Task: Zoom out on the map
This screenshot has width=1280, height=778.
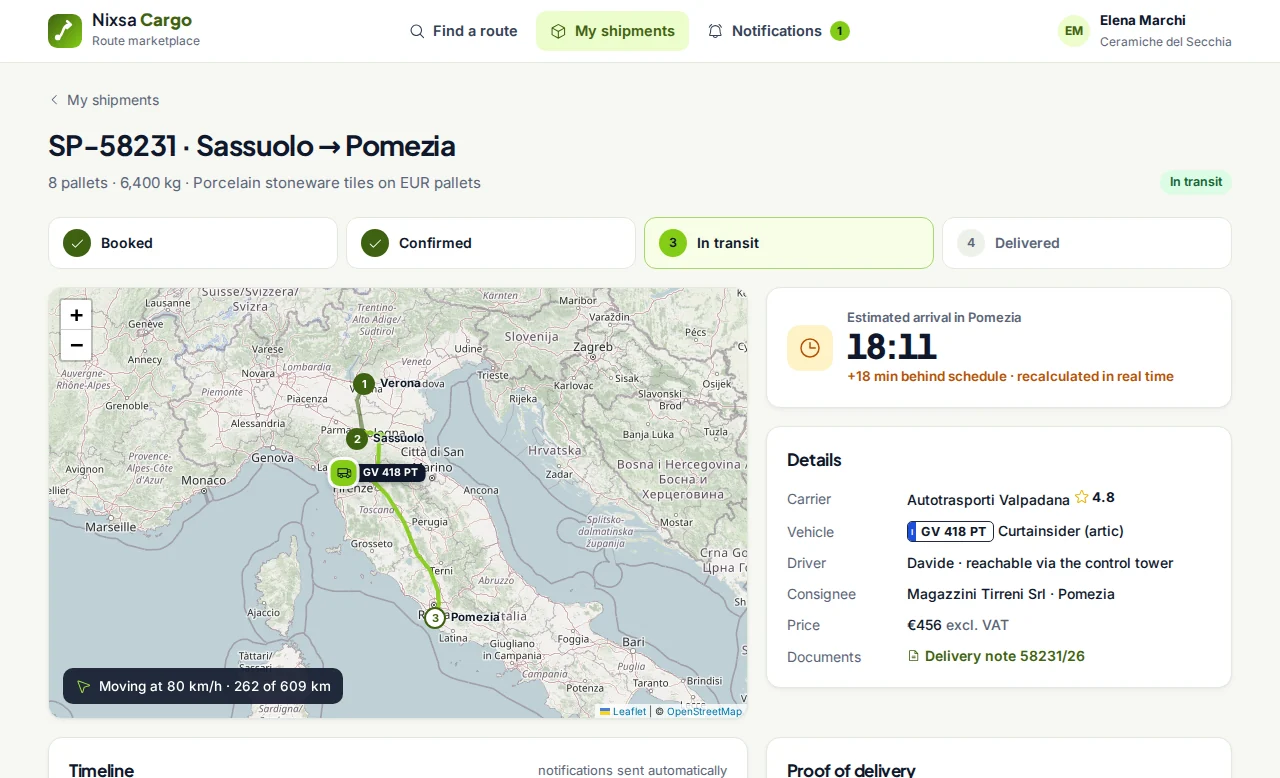Action: (76, 345)
